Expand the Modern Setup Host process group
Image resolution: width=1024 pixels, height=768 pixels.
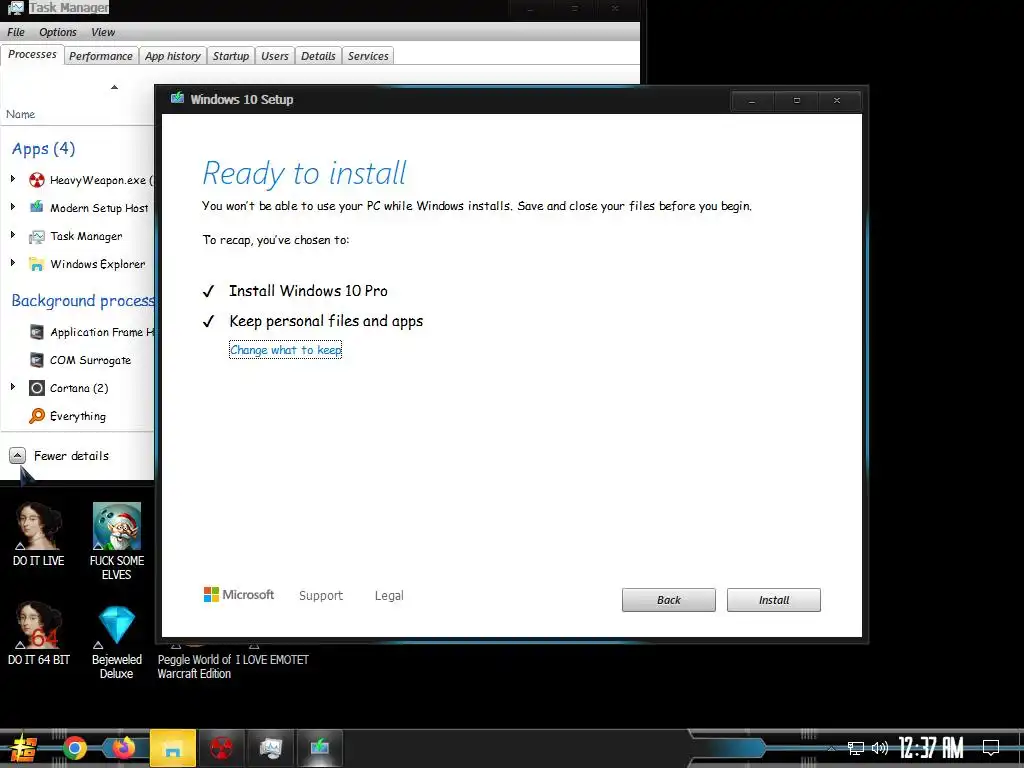coord(12,207)
